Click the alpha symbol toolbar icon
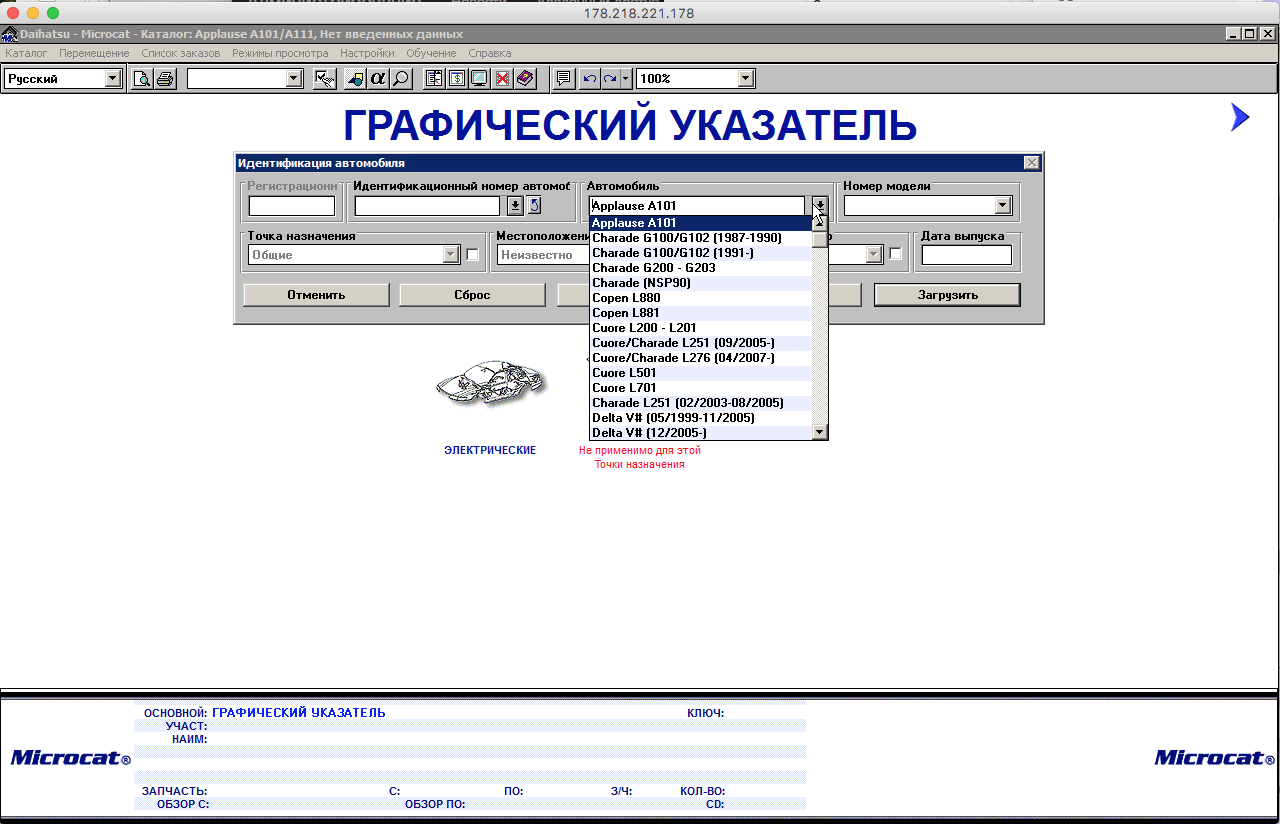 point(378,79)
